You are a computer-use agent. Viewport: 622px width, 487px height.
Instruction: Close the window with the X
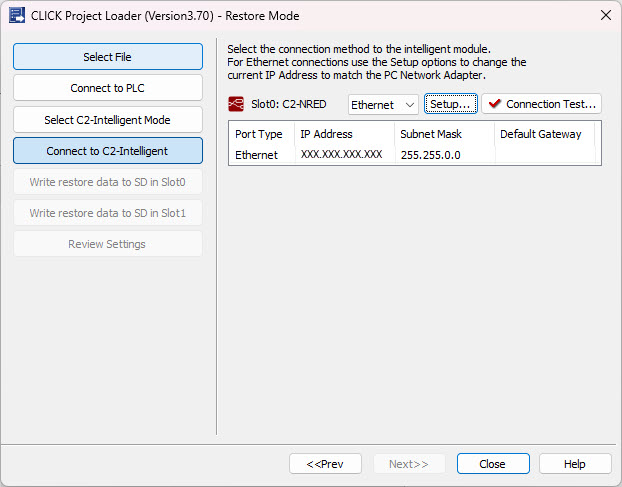click(605, 15)
